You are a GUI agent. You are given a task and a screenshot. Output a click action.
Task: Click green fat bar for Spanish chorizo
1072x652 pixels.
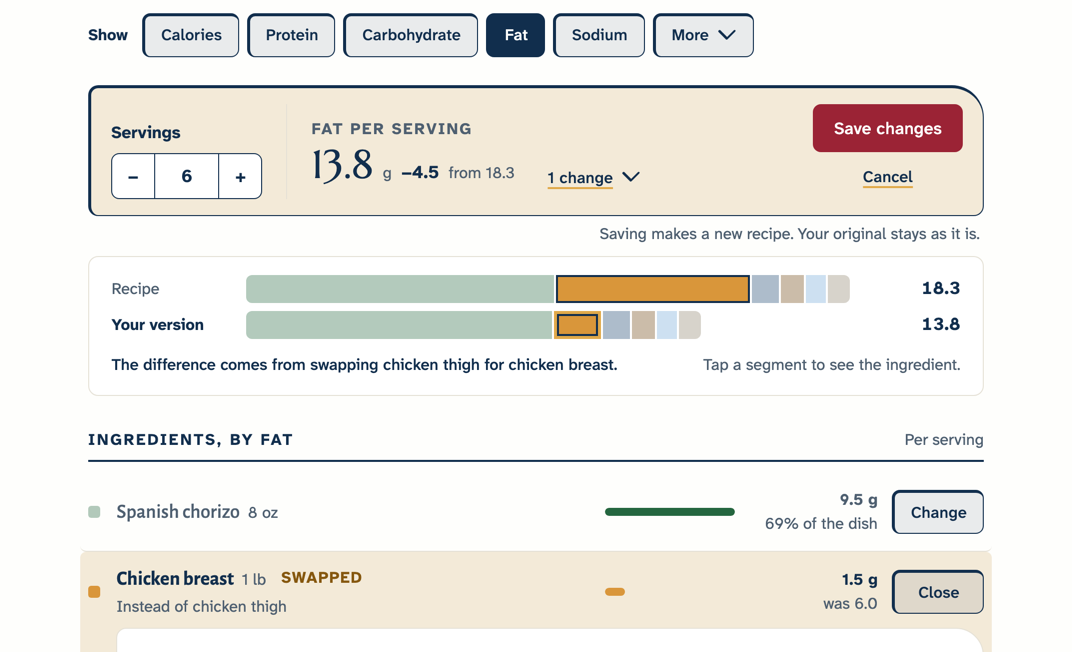pos(670,512)
